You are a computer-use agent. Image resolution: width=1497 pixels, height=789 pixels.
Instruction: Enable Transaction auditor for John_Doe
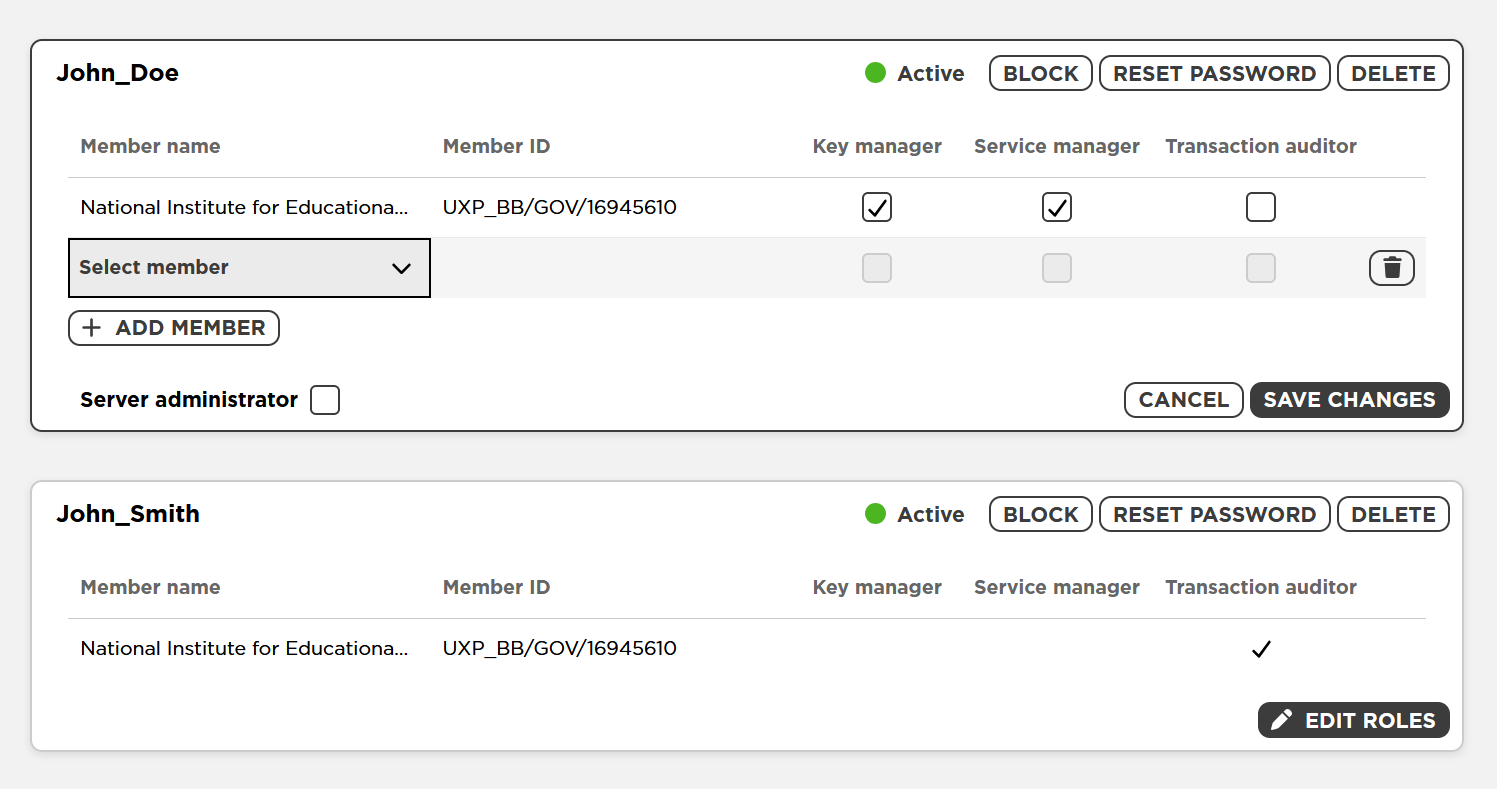1260,207
